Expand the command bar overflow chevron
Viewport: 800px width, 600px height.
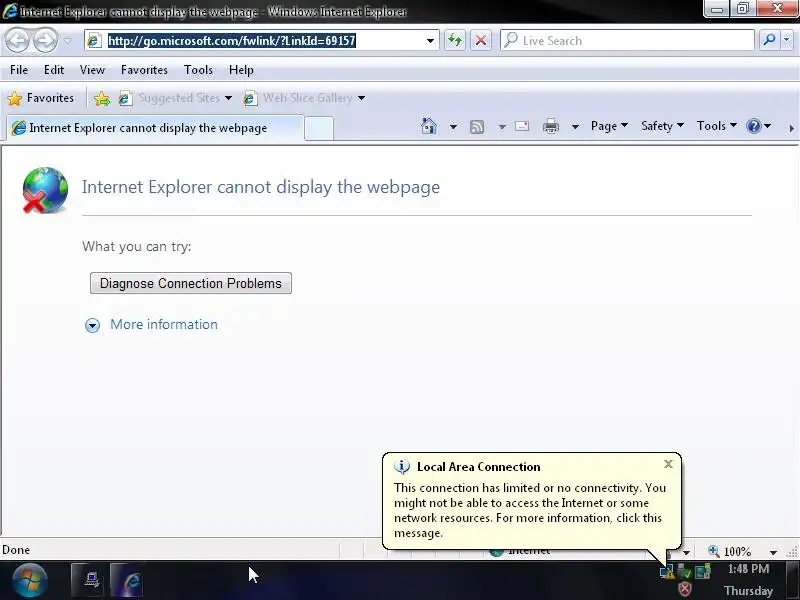tap(791, 128)
